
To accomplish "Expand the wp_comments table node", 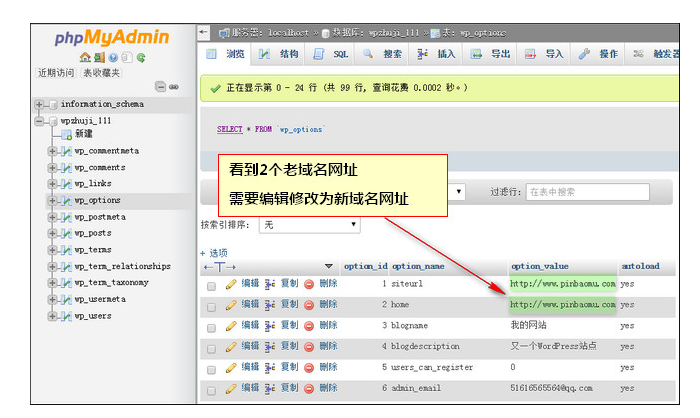I will (52, 168).
